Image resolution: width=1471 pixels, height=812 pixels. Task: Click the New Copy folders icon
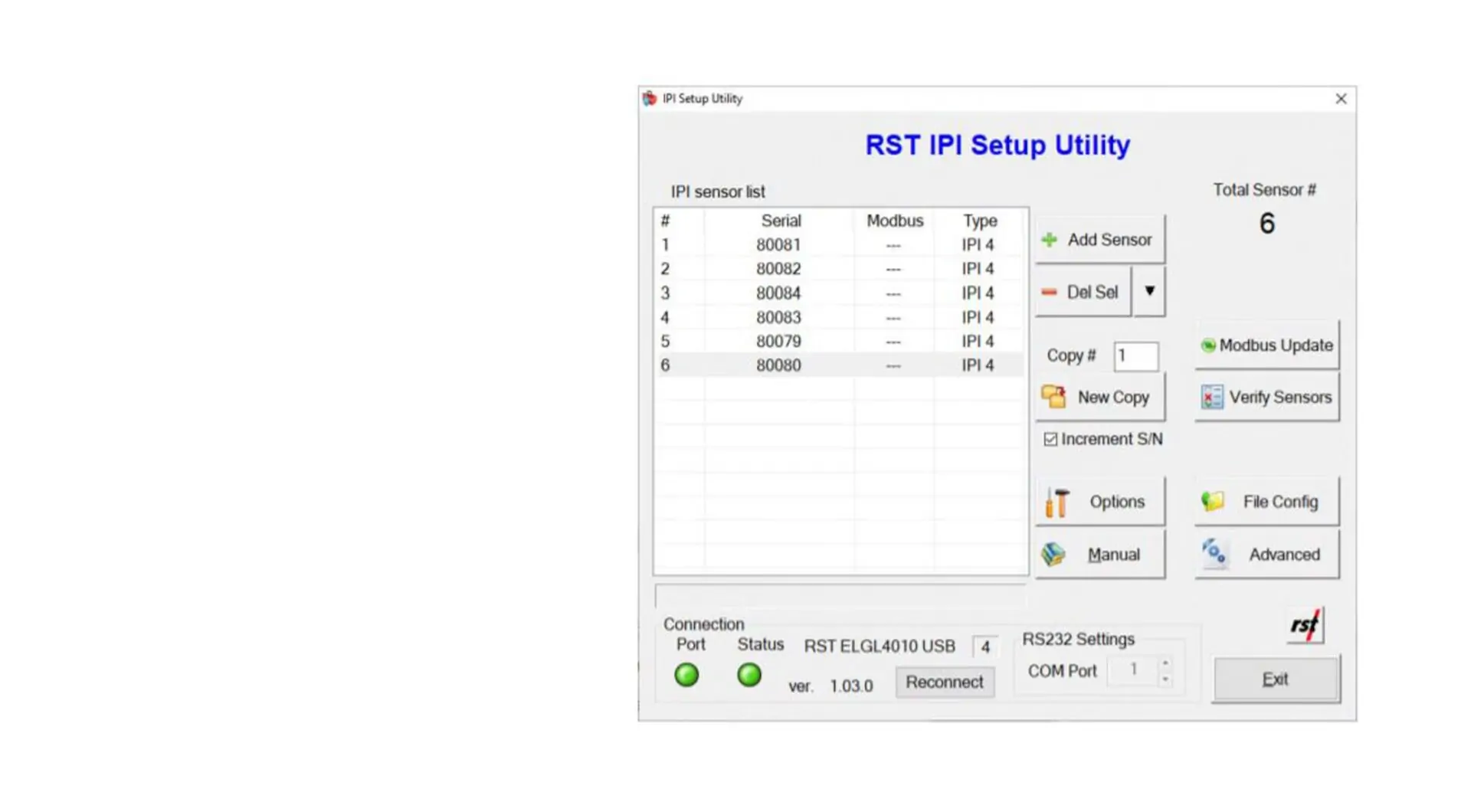(x=1054, y=397)
